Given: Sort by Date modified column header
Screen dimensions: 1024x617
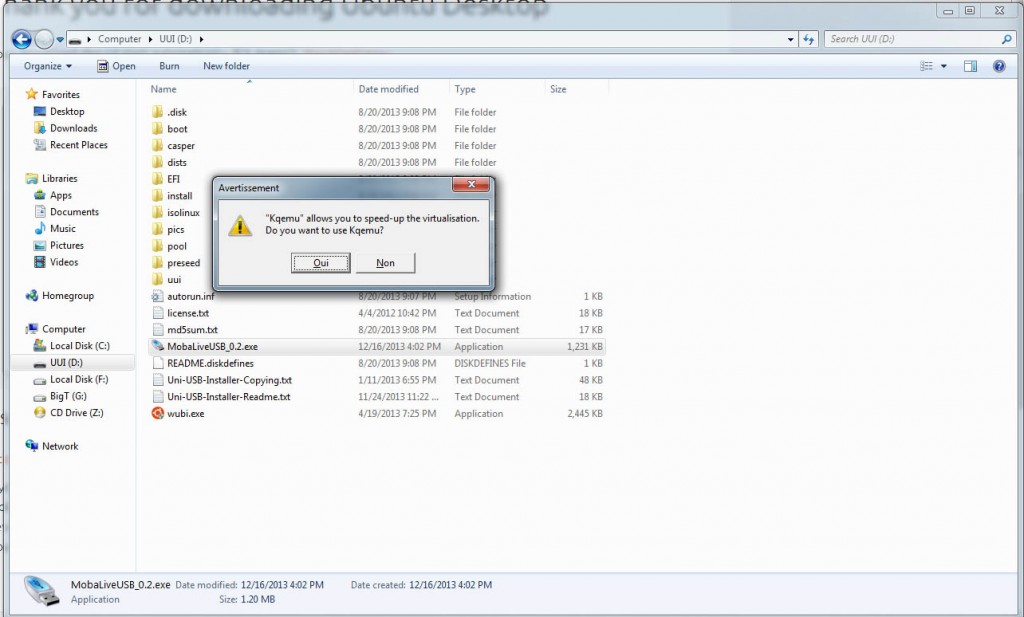Looking at the screenshot, I should point(389,89).
